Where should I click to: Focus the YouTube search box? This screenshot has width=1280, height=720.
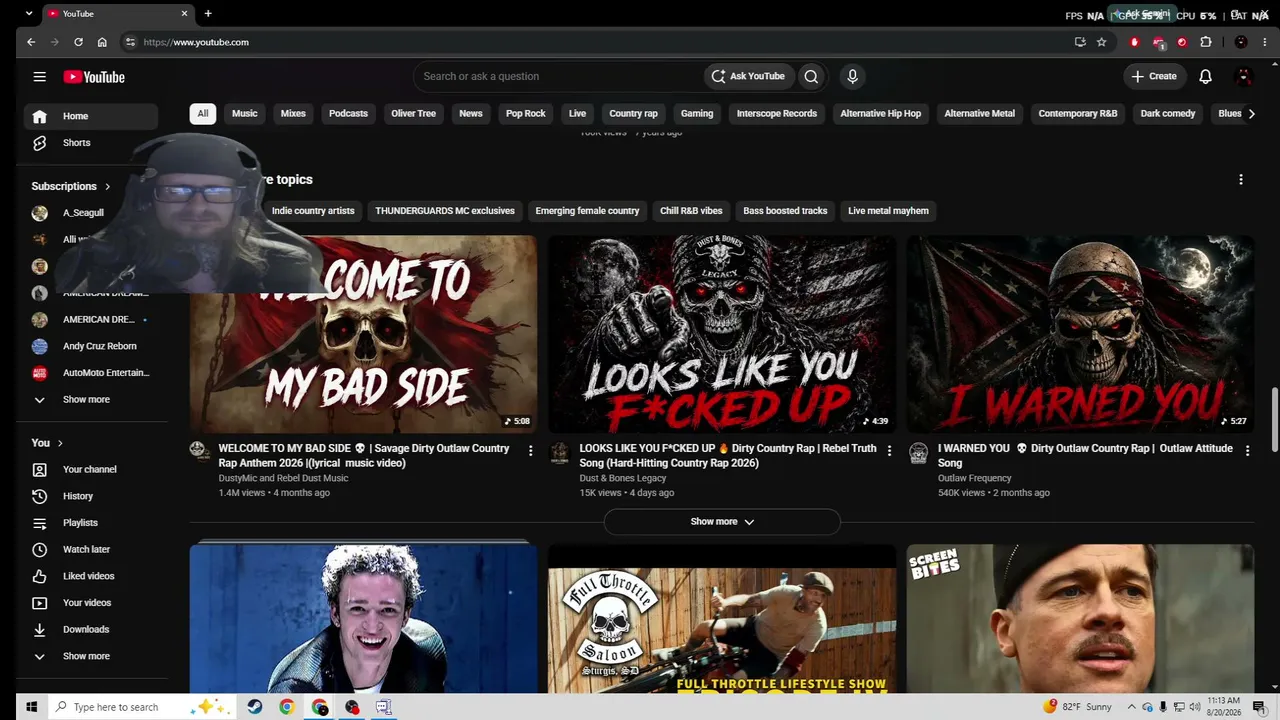[x=558, y=76]
